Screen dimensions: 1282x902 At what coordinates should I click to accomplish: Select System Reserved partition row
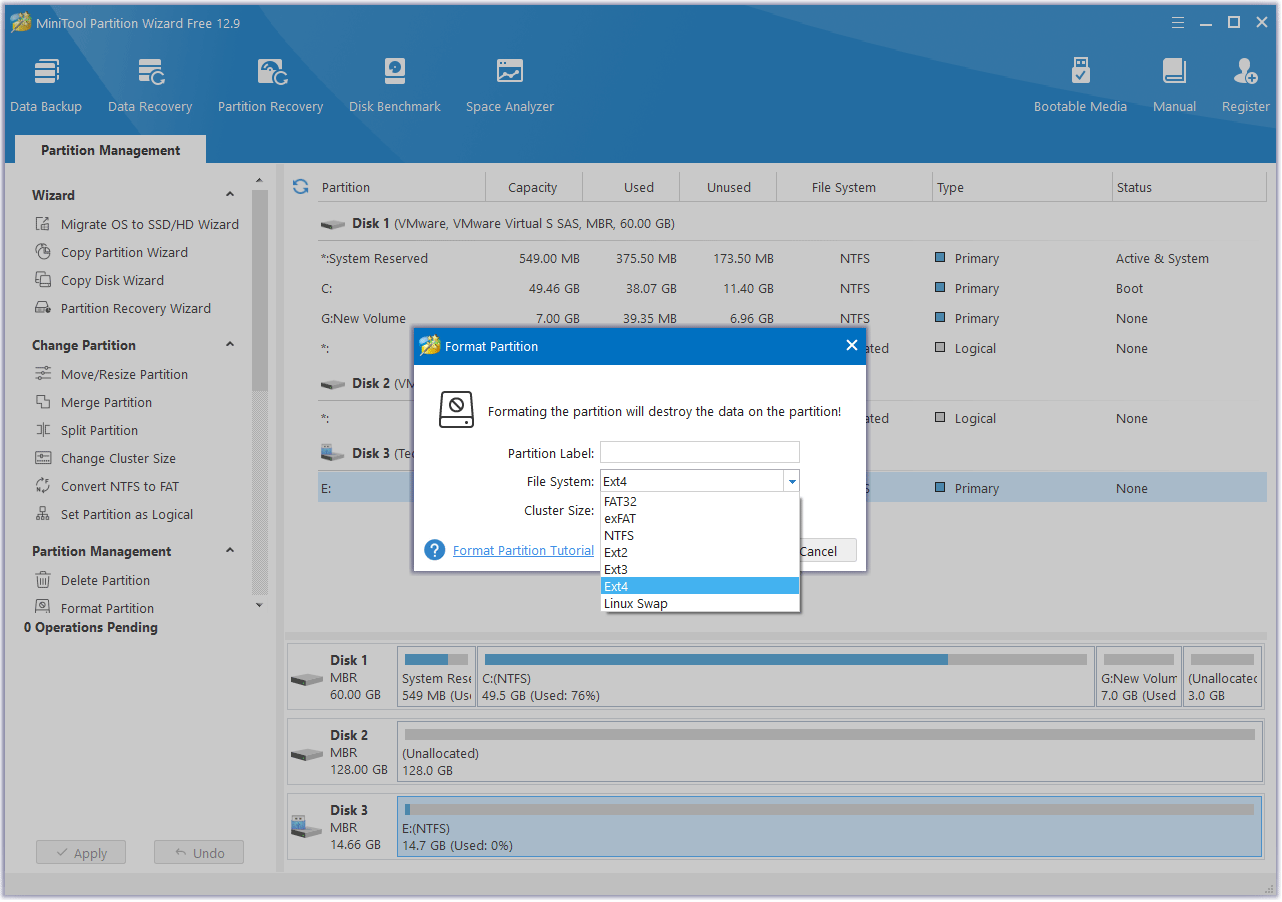click(792, 258)
